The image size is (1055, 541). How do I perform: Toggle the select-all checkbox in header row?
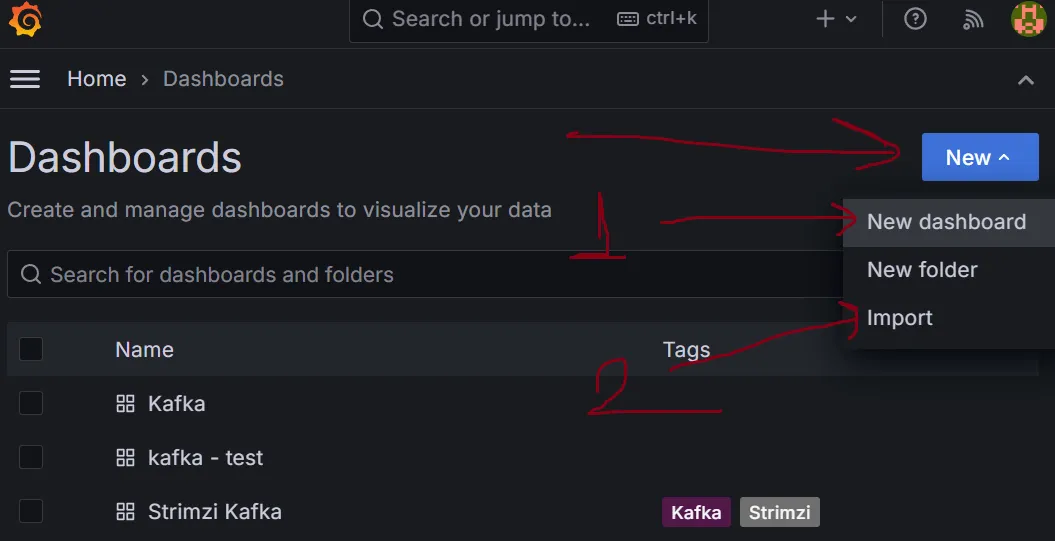pos(31,349)
